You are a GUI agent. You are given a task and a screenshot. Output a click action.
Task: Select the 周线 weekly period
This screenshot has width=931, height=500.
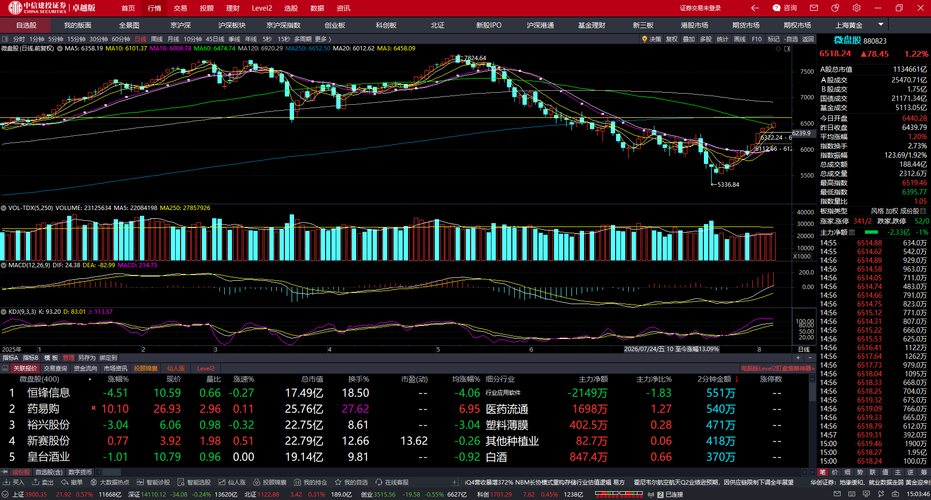[157, 39]
